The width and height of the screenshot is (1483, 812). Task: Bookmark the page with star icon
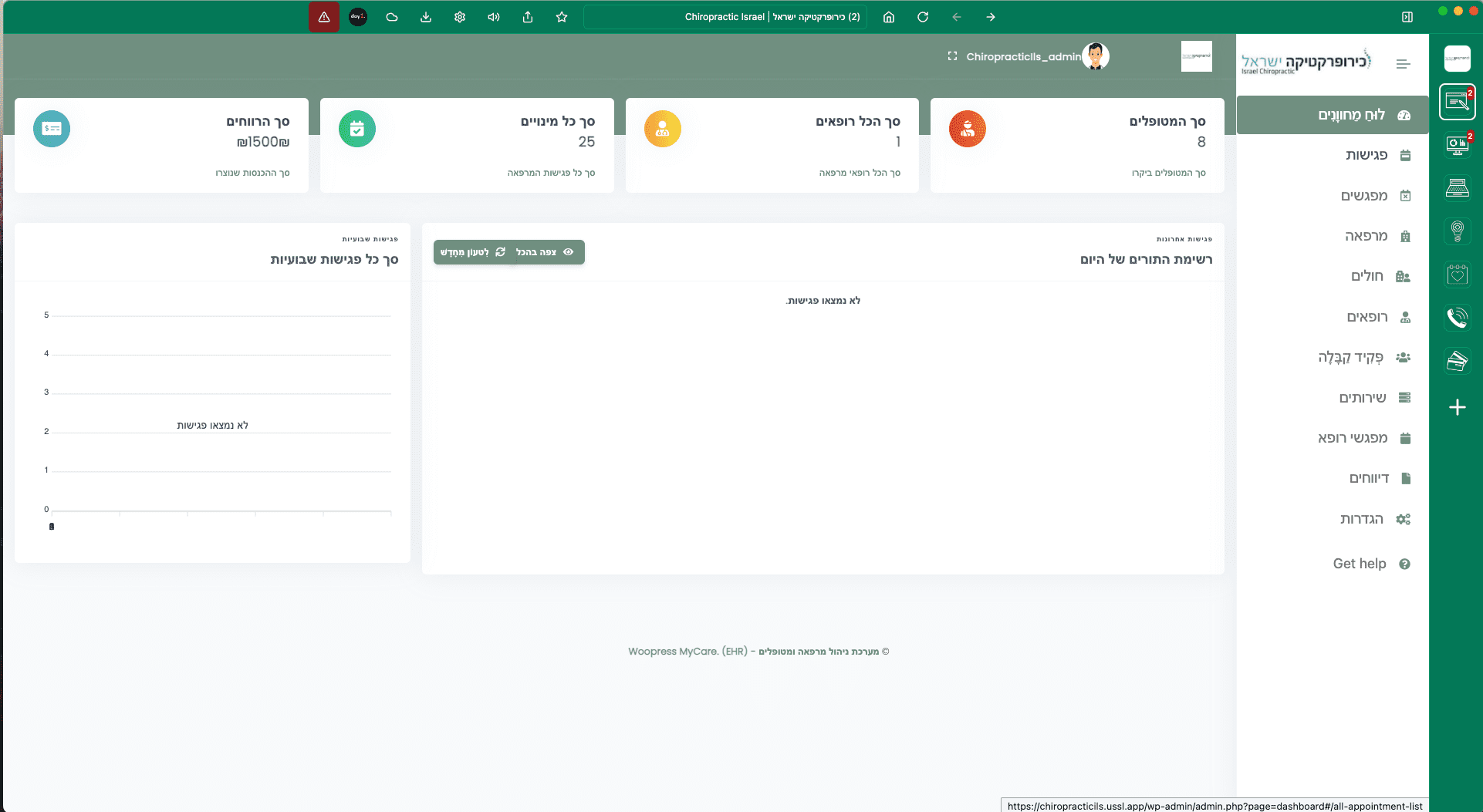(x=562, y=17)
